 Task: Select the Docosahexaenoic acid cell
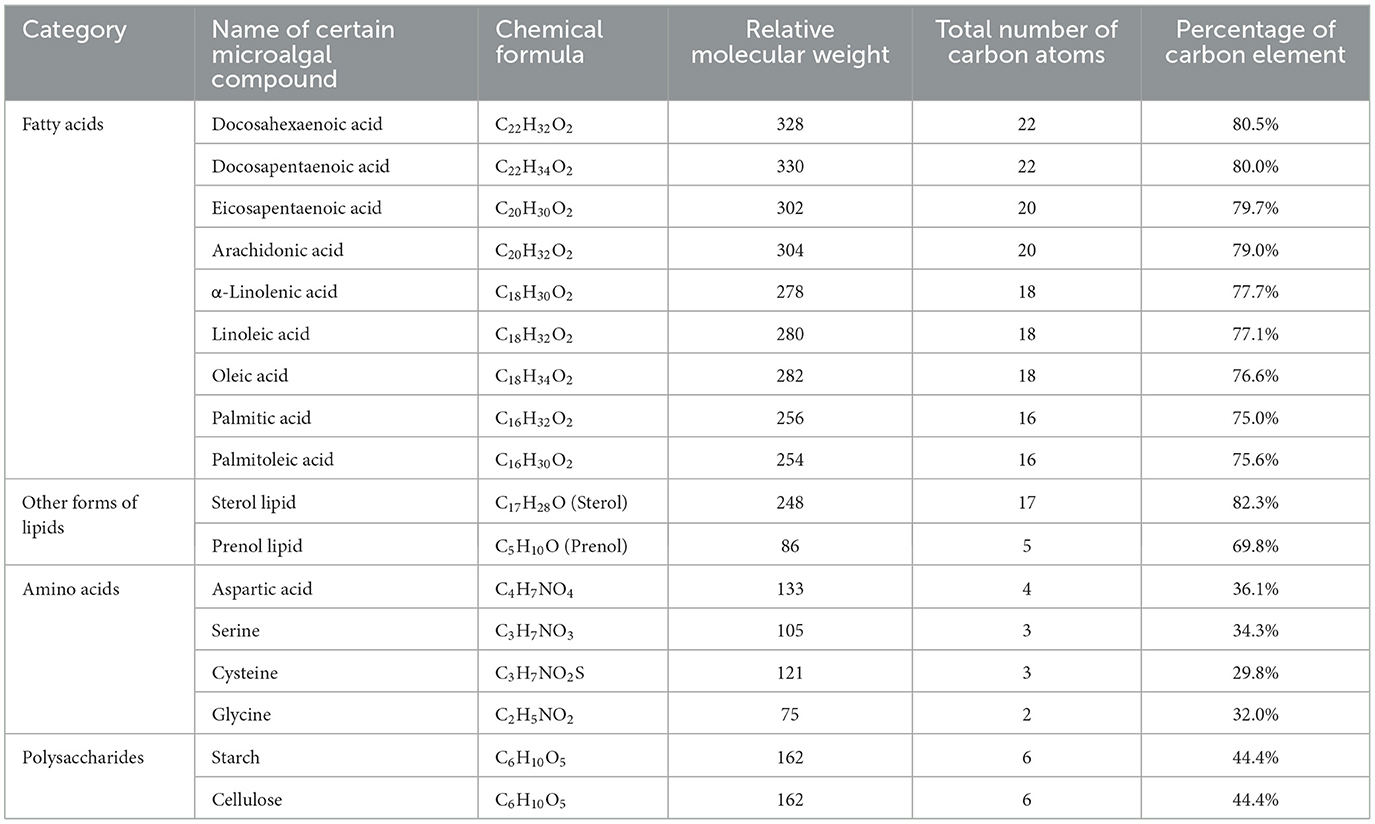(x=297, y=124)
